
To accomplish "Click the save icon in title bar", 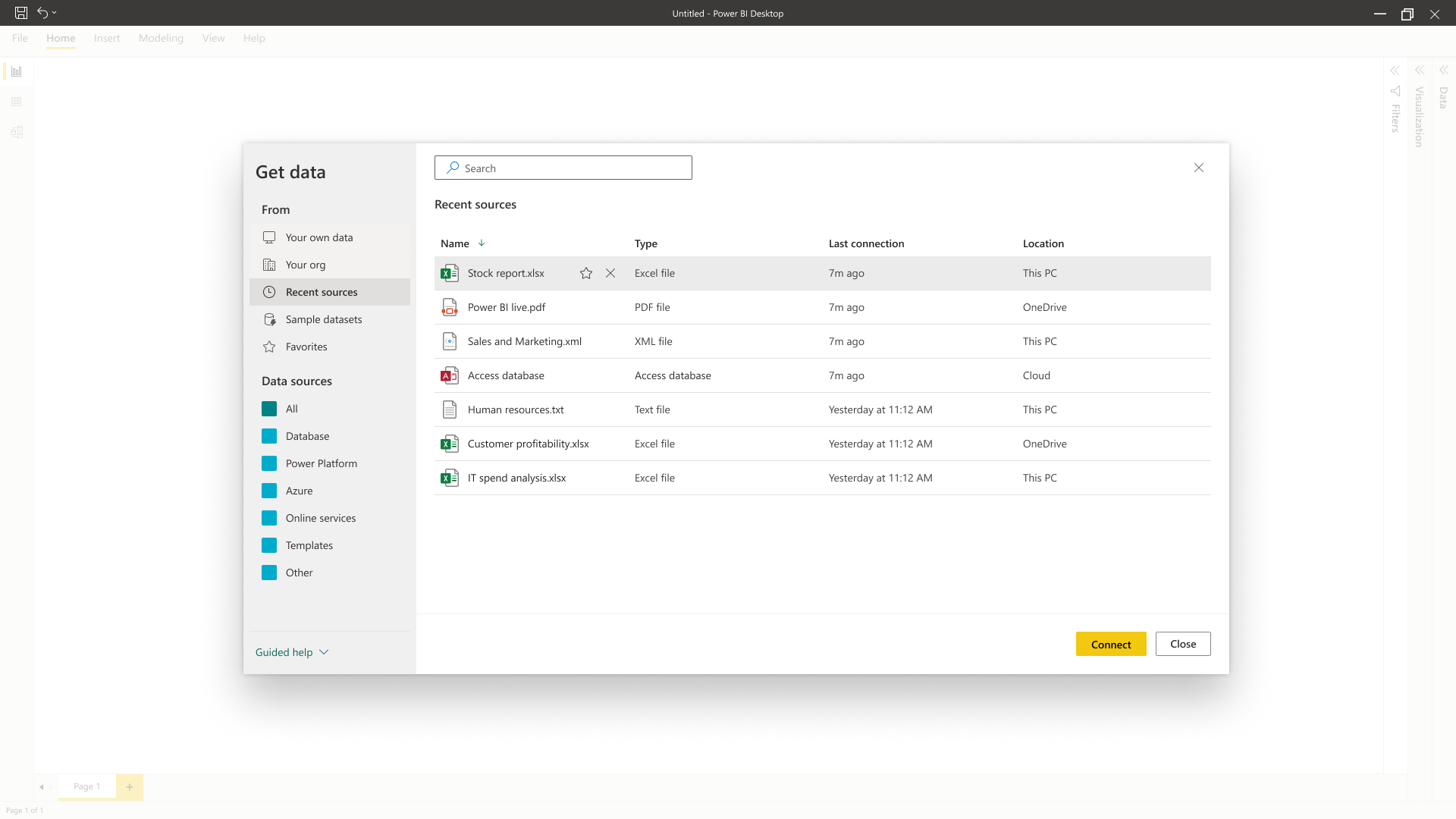I will pyautogui.click(x=21, y=13).
